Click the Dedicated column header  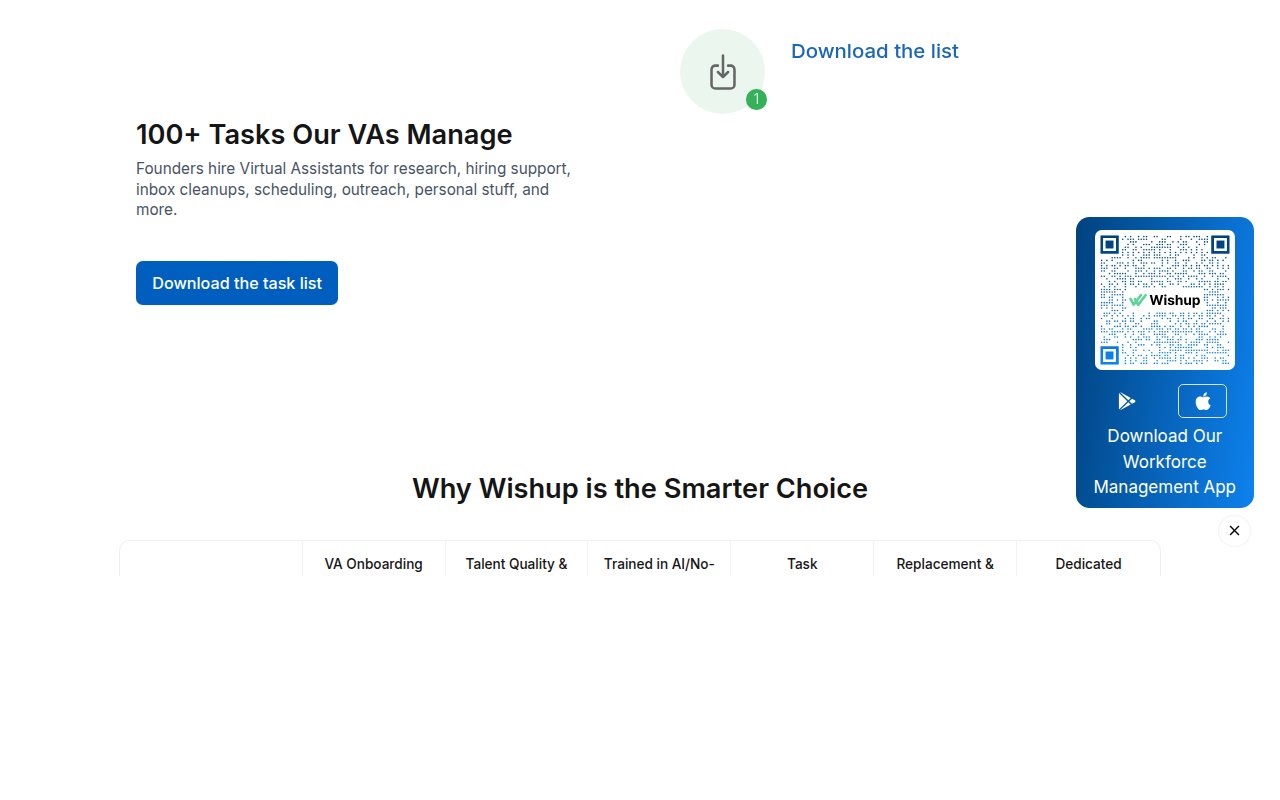pos(1088,563)
